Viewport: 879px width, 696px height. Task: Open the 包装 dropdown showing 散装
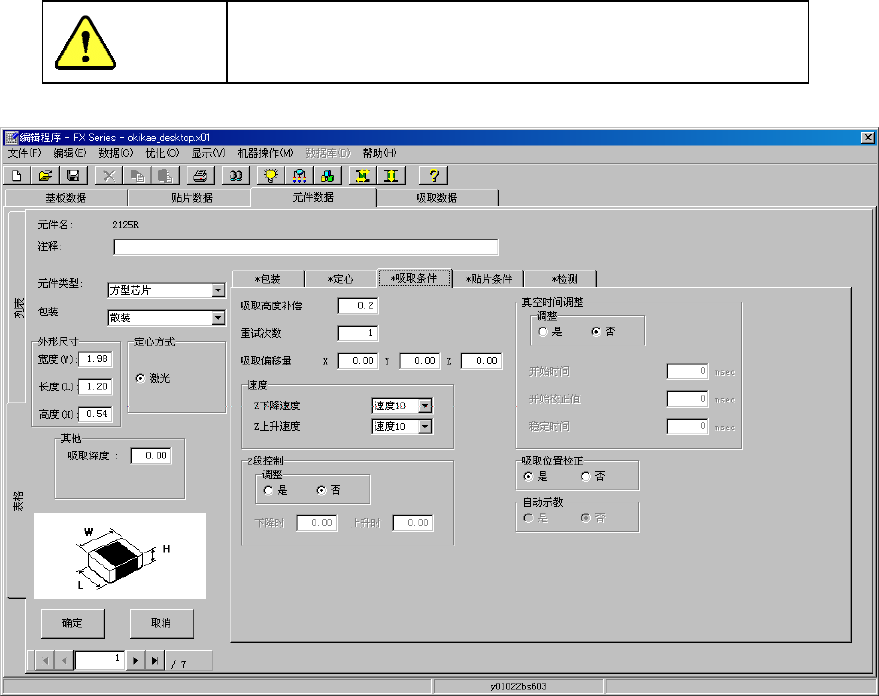point(218,318)
